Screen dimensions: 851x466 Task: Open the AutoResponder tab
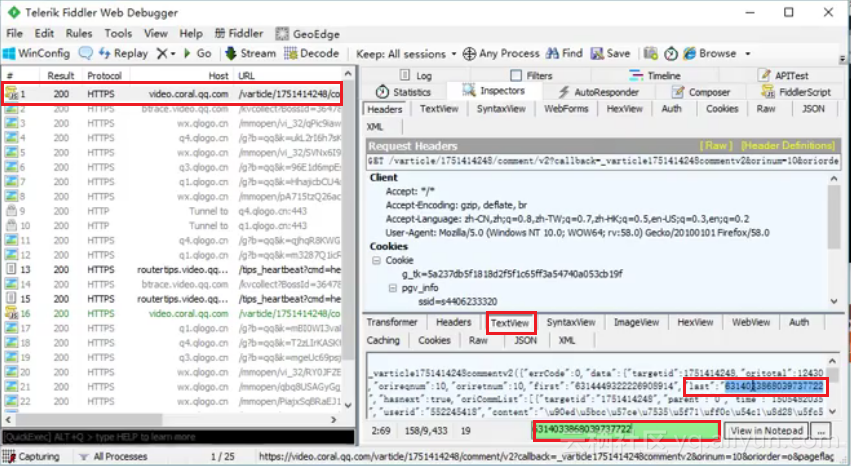pos(599,92)
